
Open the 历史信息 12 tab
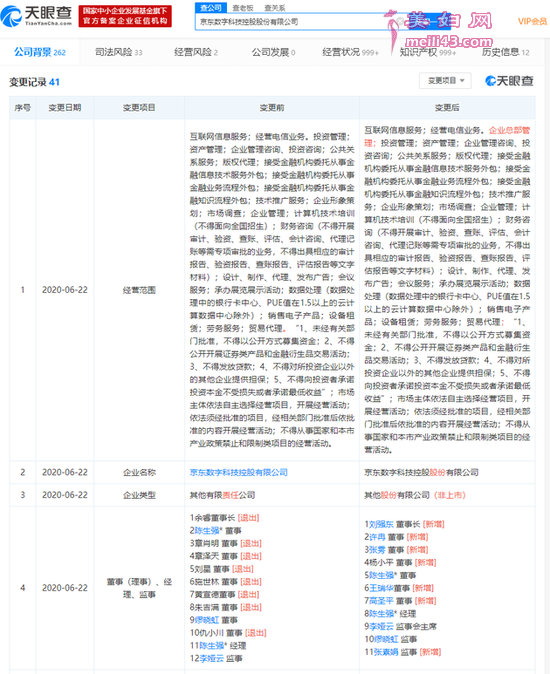coord(506,52)
